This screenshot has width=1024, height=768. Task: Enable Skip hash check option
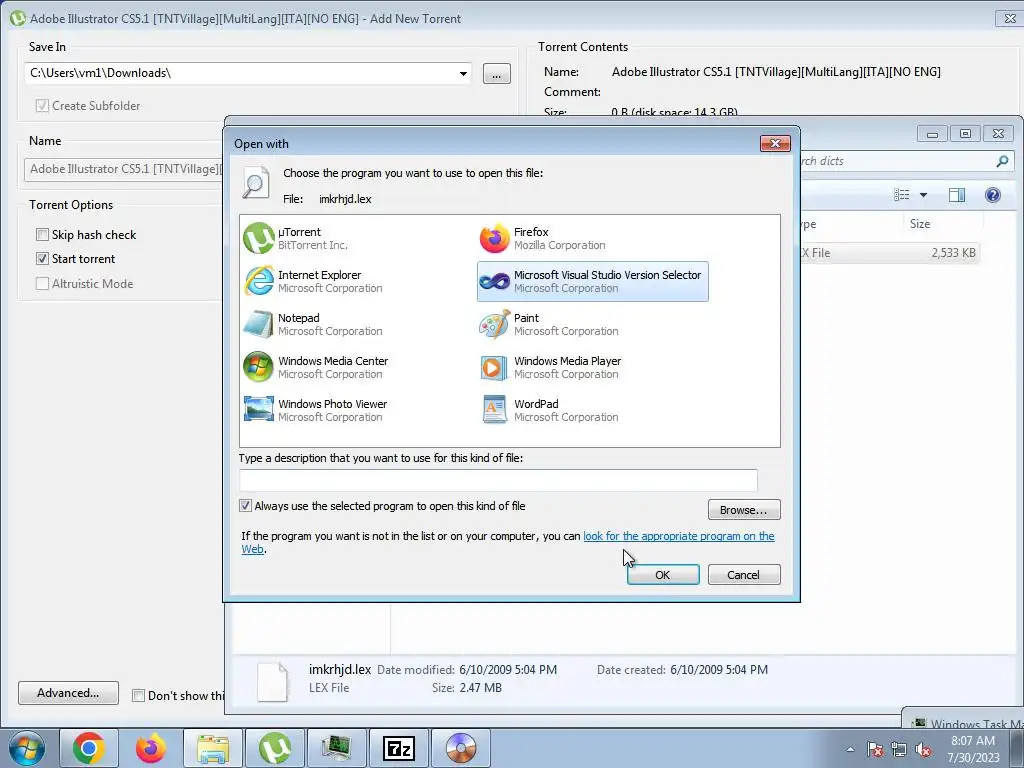click(x=42, y=234)
